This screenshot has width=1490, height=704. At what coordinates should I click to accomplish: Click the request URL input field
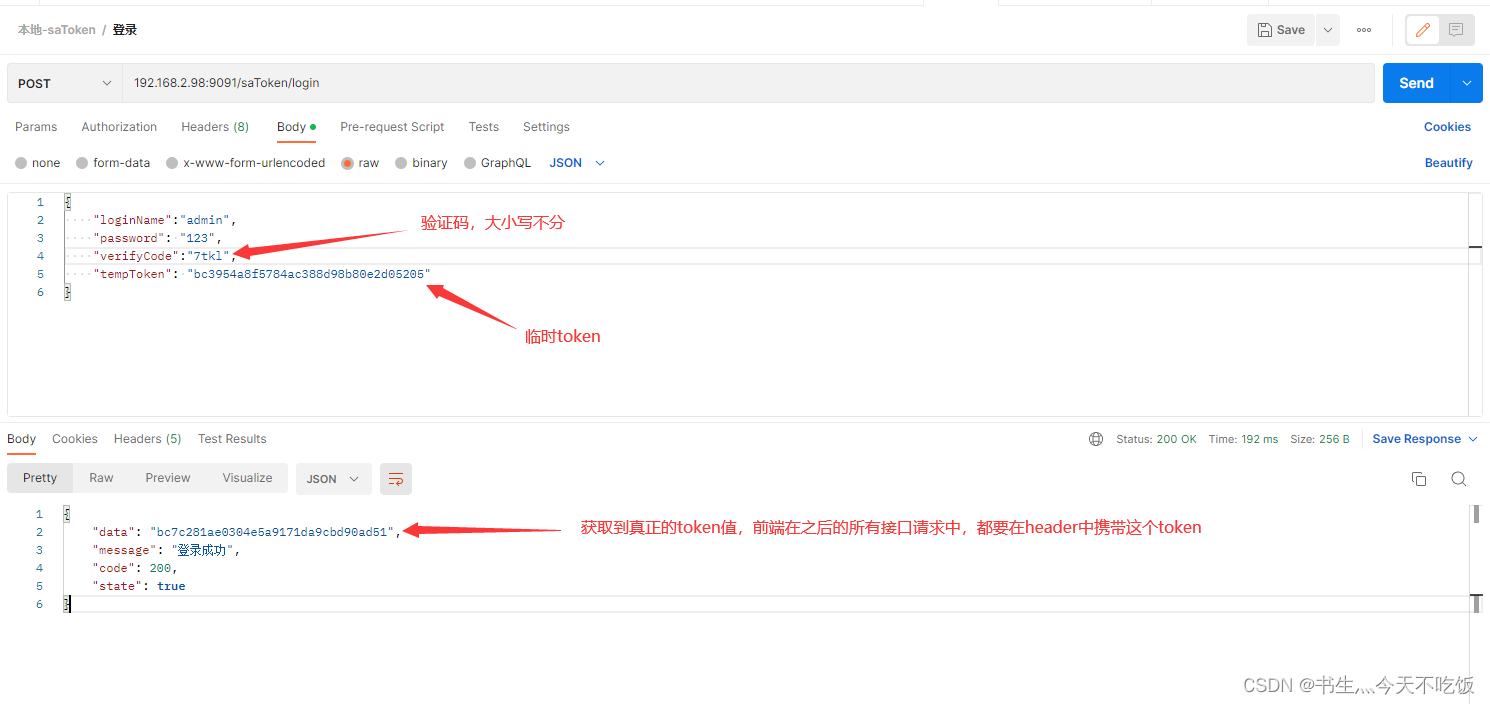coord(500,82)
